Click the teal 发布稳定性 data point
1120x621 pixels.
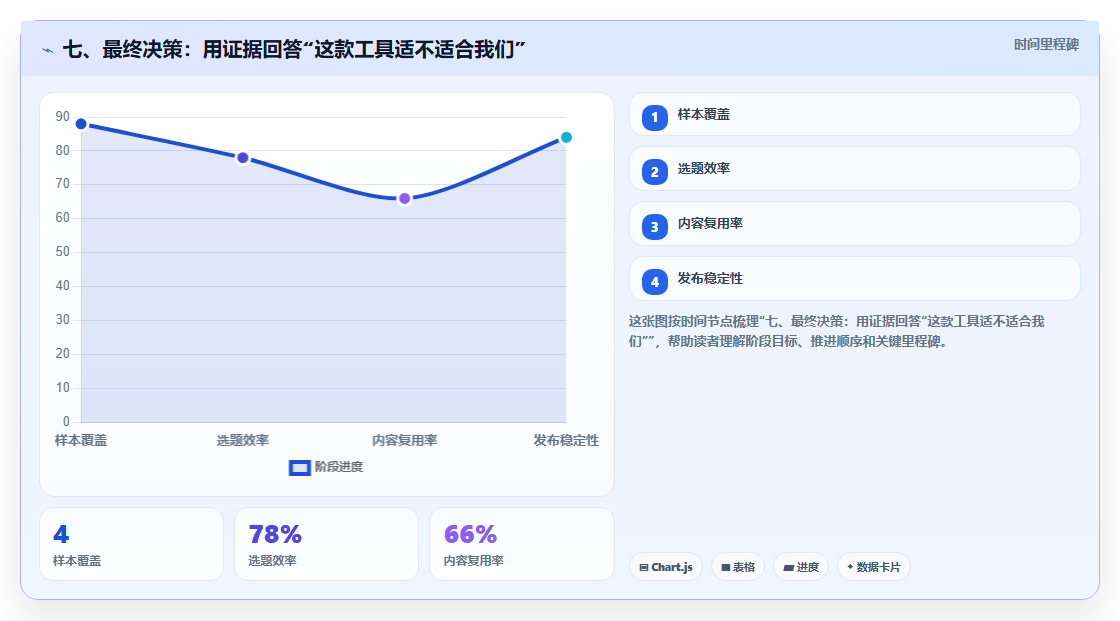click(566, 137)
